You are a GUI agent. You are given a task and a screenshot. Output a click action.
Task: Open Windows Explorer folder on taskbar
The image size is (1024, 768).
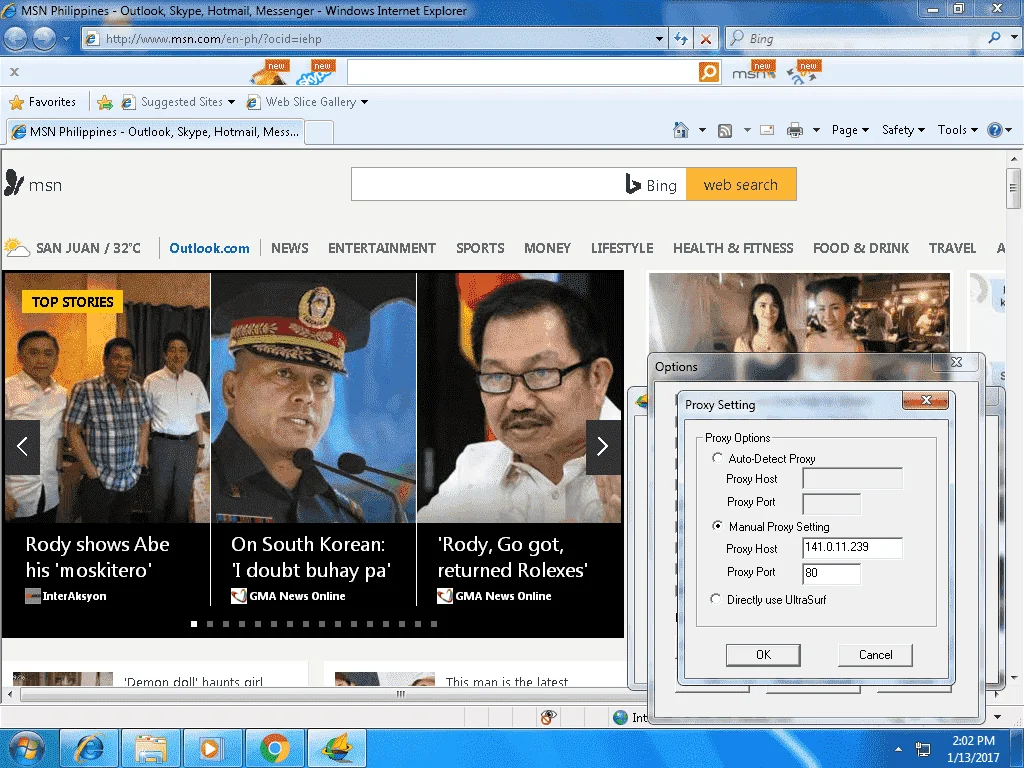pos(151,748)
